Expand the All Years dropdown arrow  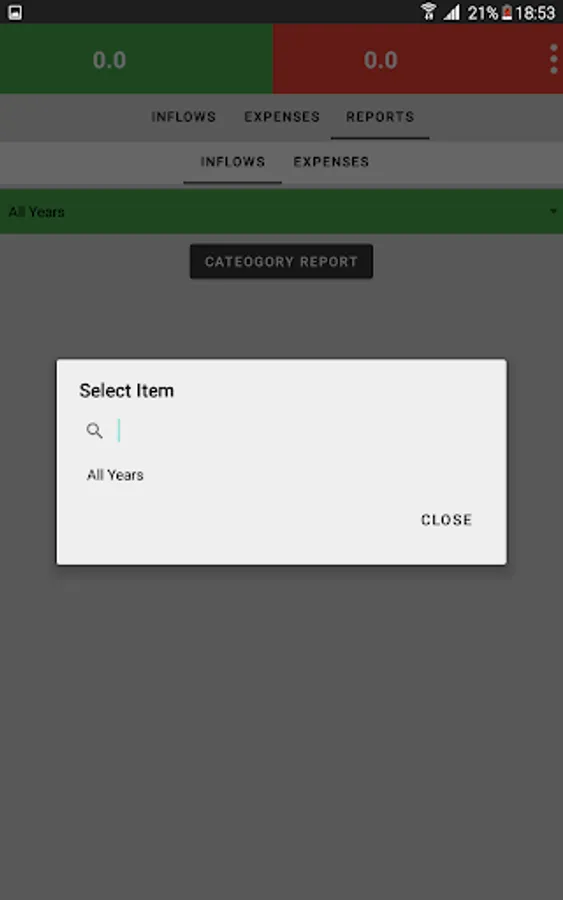click(x=553, y=211)
